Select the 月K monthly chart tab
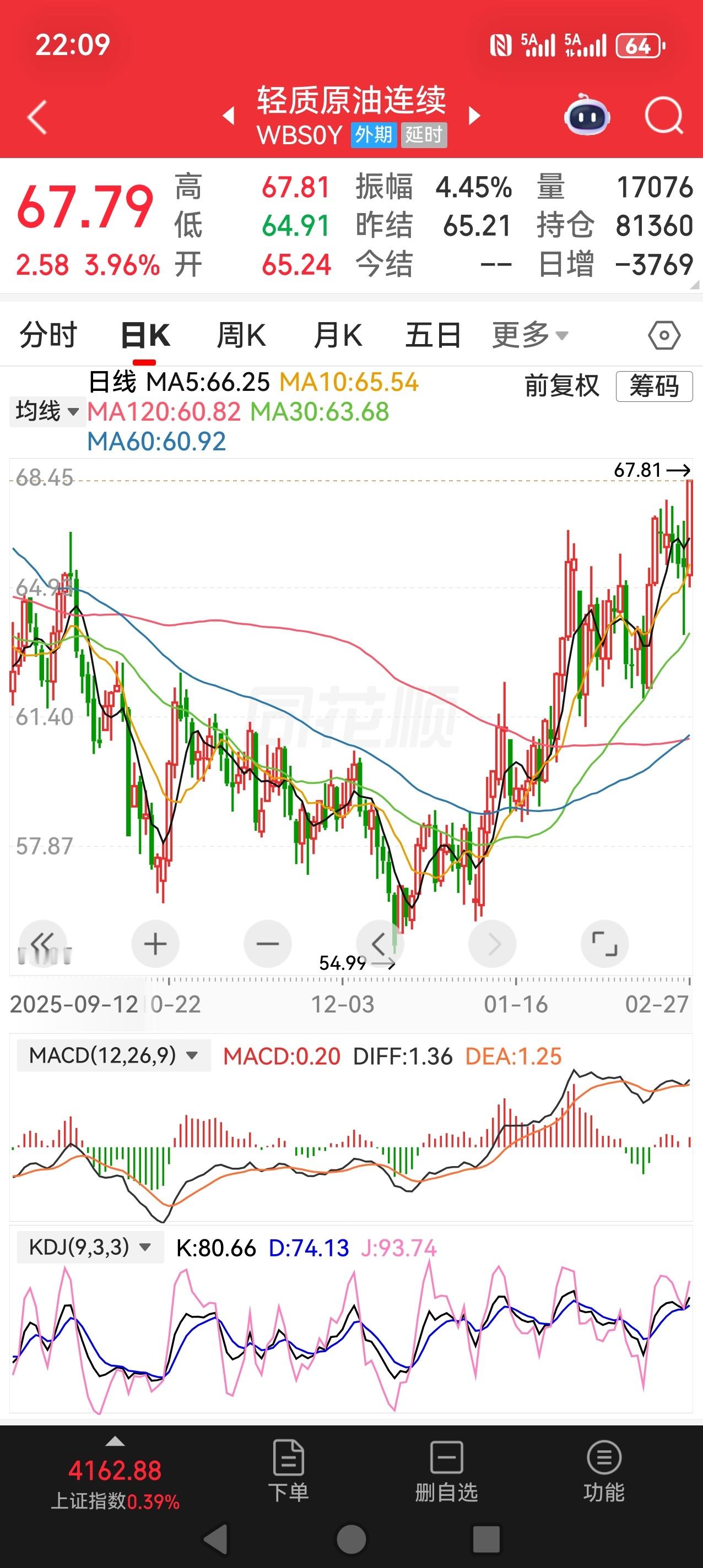703x1568 pixels. [x=338, y=335]
